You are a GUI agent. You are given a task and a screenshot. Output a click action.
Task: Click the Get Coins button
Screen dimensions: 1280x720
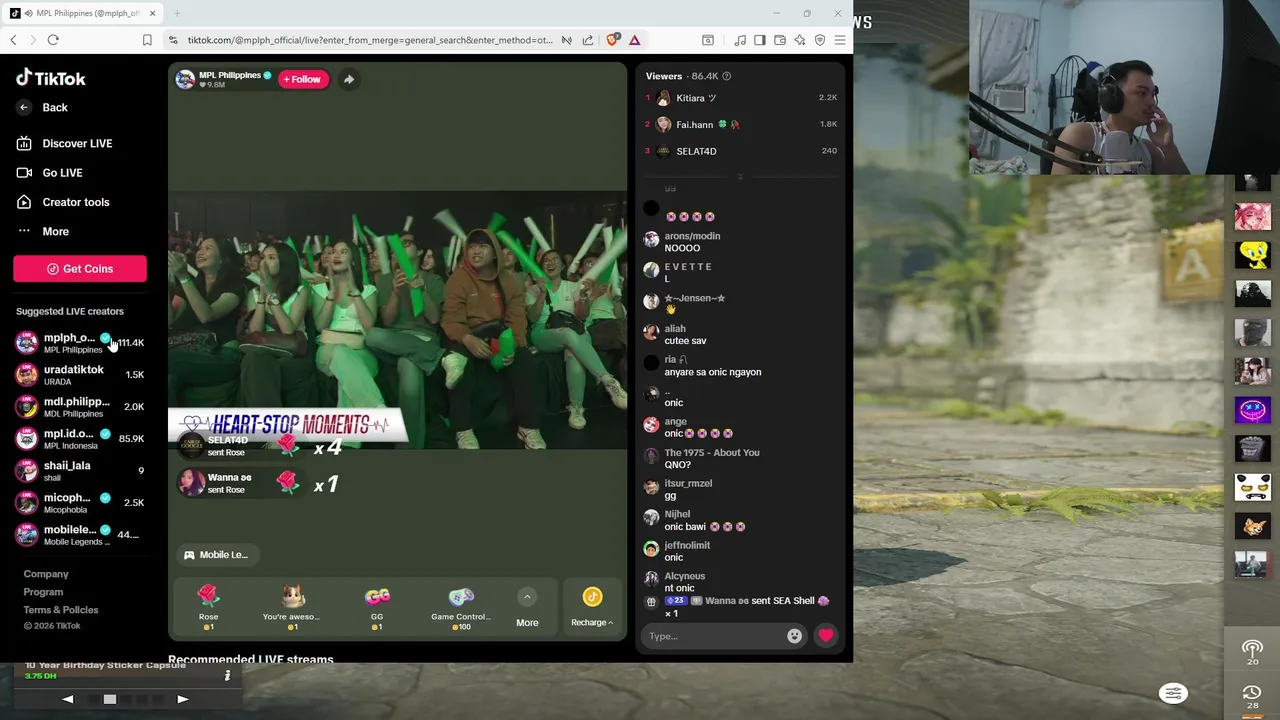[80, 268]
